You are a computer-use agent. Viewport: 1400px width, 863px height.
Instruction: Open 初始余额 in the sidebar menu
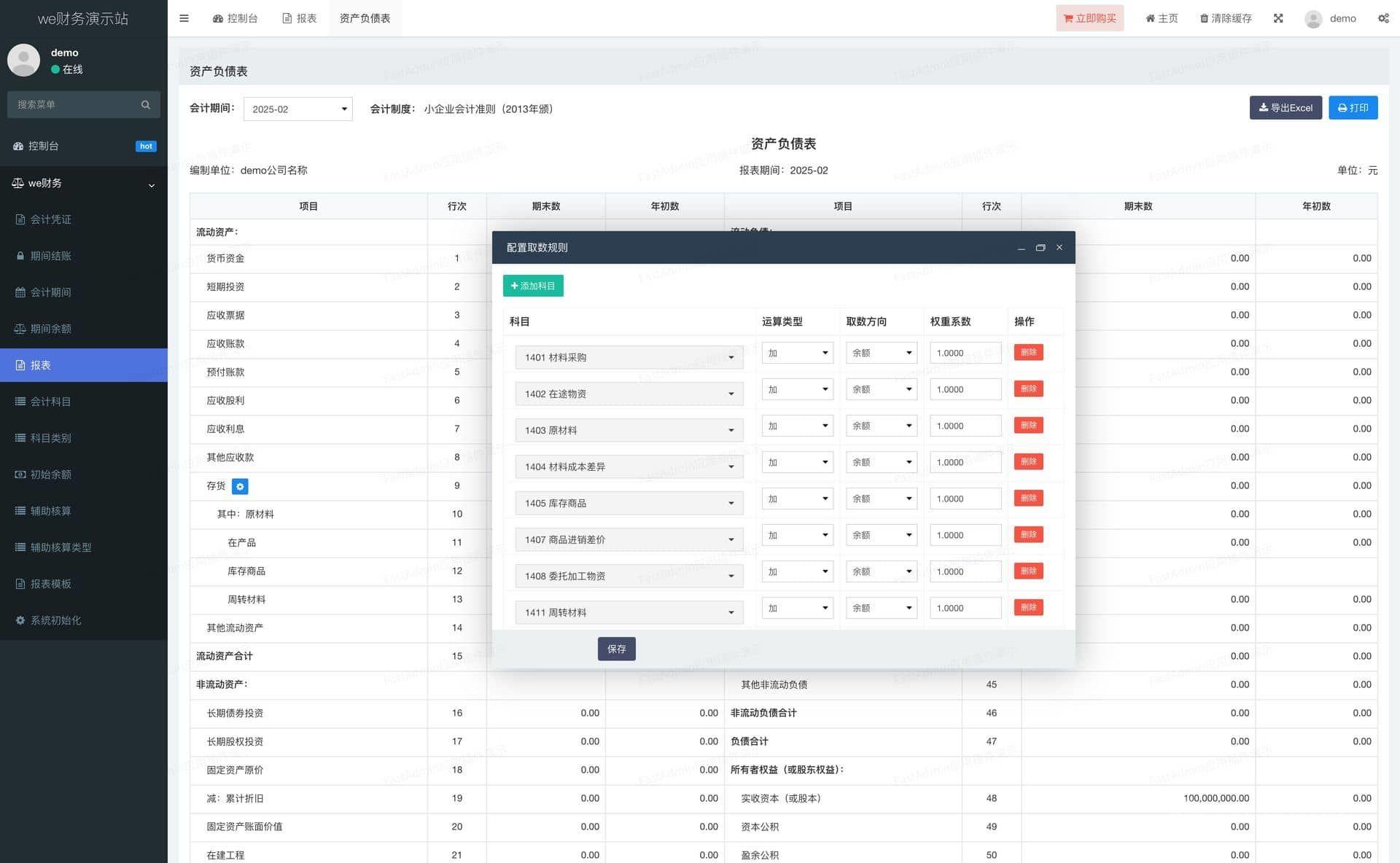[51, 475]
